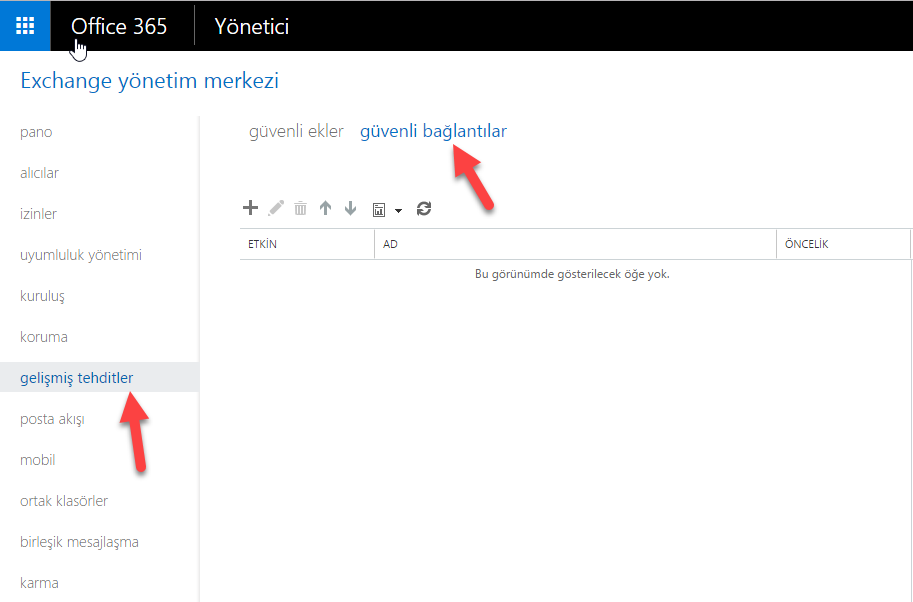913x602 pixels.
Task: Click the trash can delete icon
Action: (300, 209)
